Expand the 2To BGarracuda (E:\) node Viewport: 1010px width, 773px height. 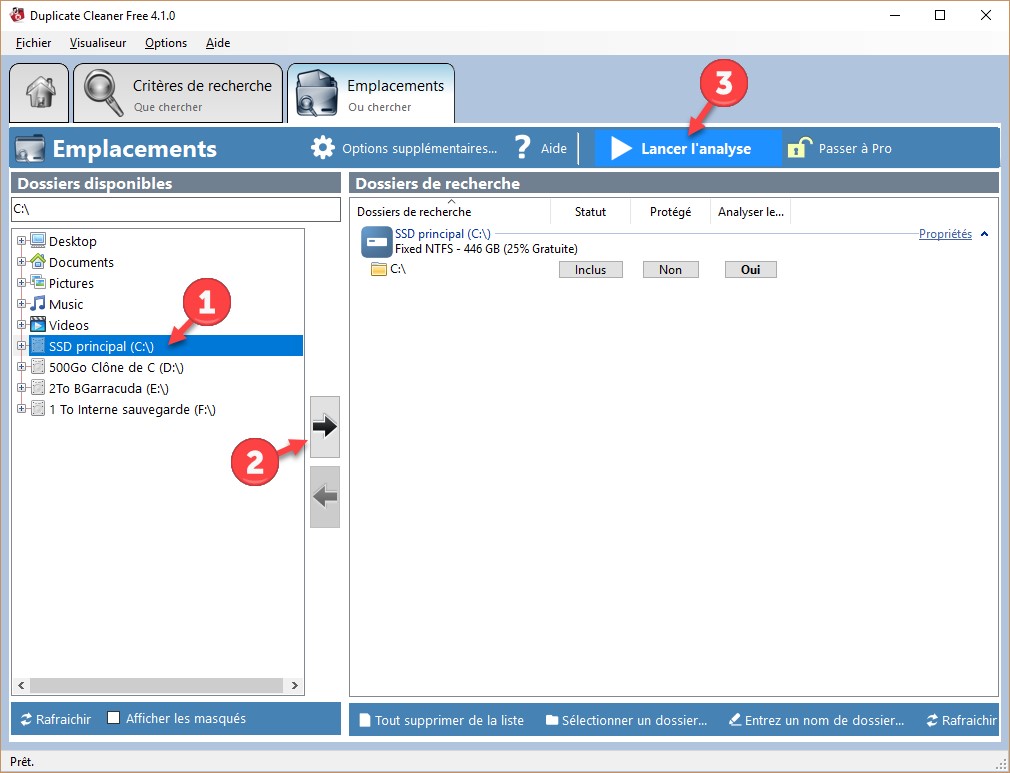pyautogui.click(x=22, y=388)
